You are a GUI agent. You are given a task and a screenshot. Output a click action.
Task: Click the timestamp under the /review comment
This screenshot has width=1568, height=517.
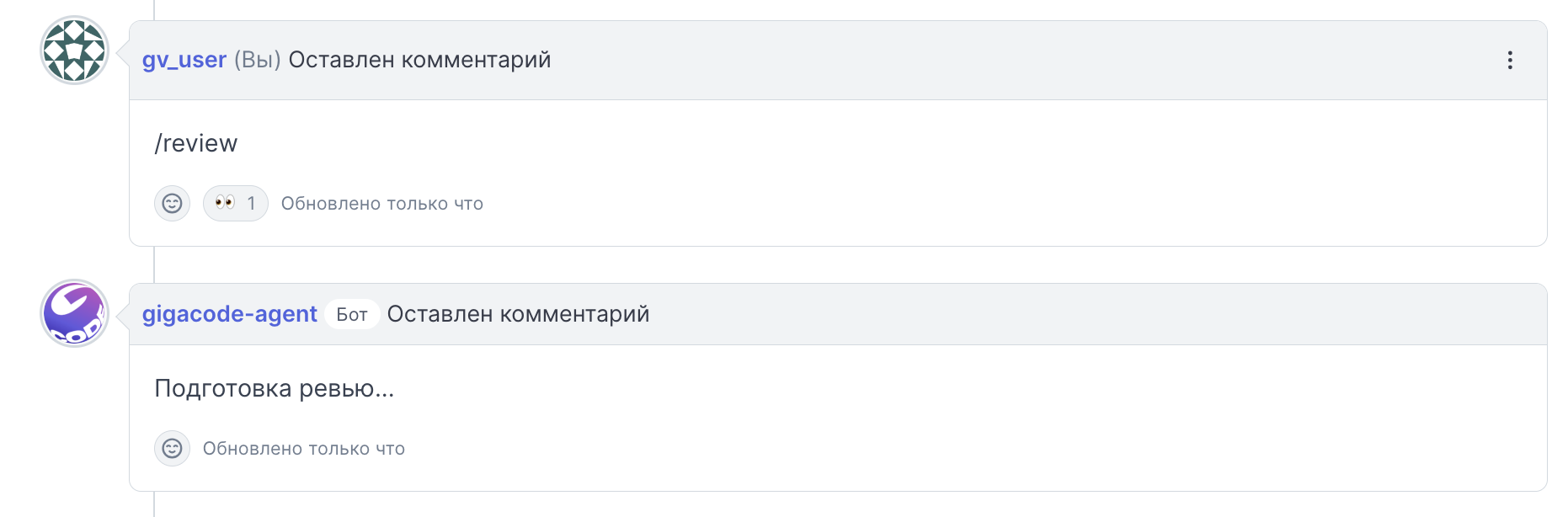tap(382, 204)
